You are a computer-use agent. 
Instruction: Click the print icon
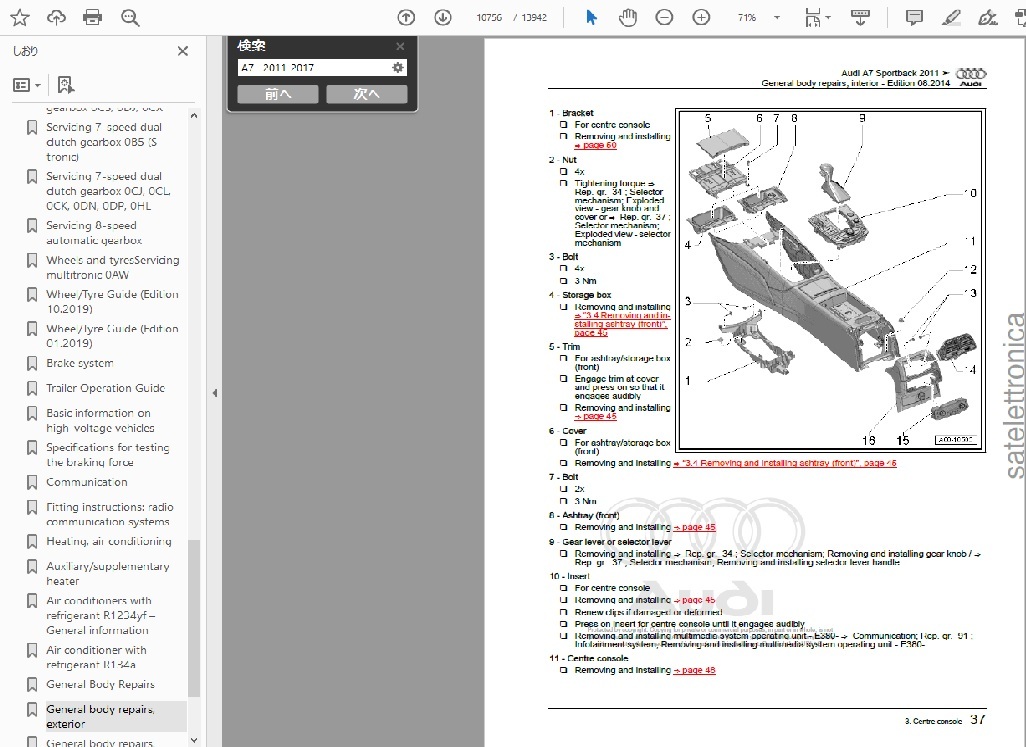point(92,18)
